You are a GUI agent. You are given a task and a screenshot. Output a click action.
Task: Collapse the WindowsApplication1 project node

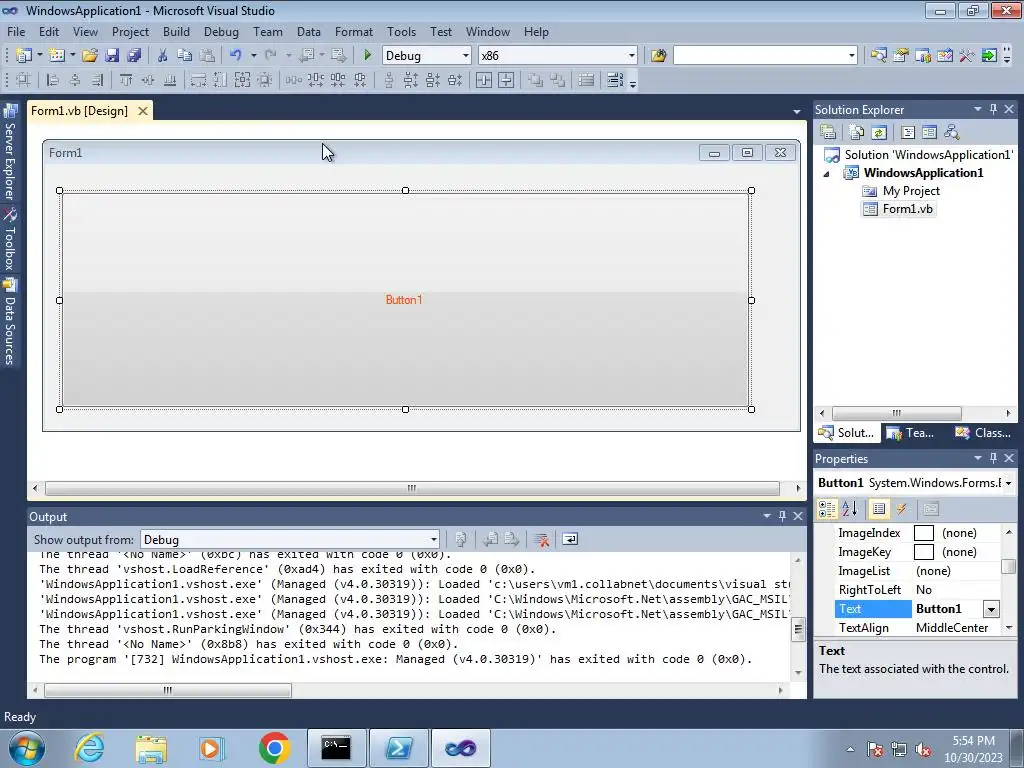(826, 174)
